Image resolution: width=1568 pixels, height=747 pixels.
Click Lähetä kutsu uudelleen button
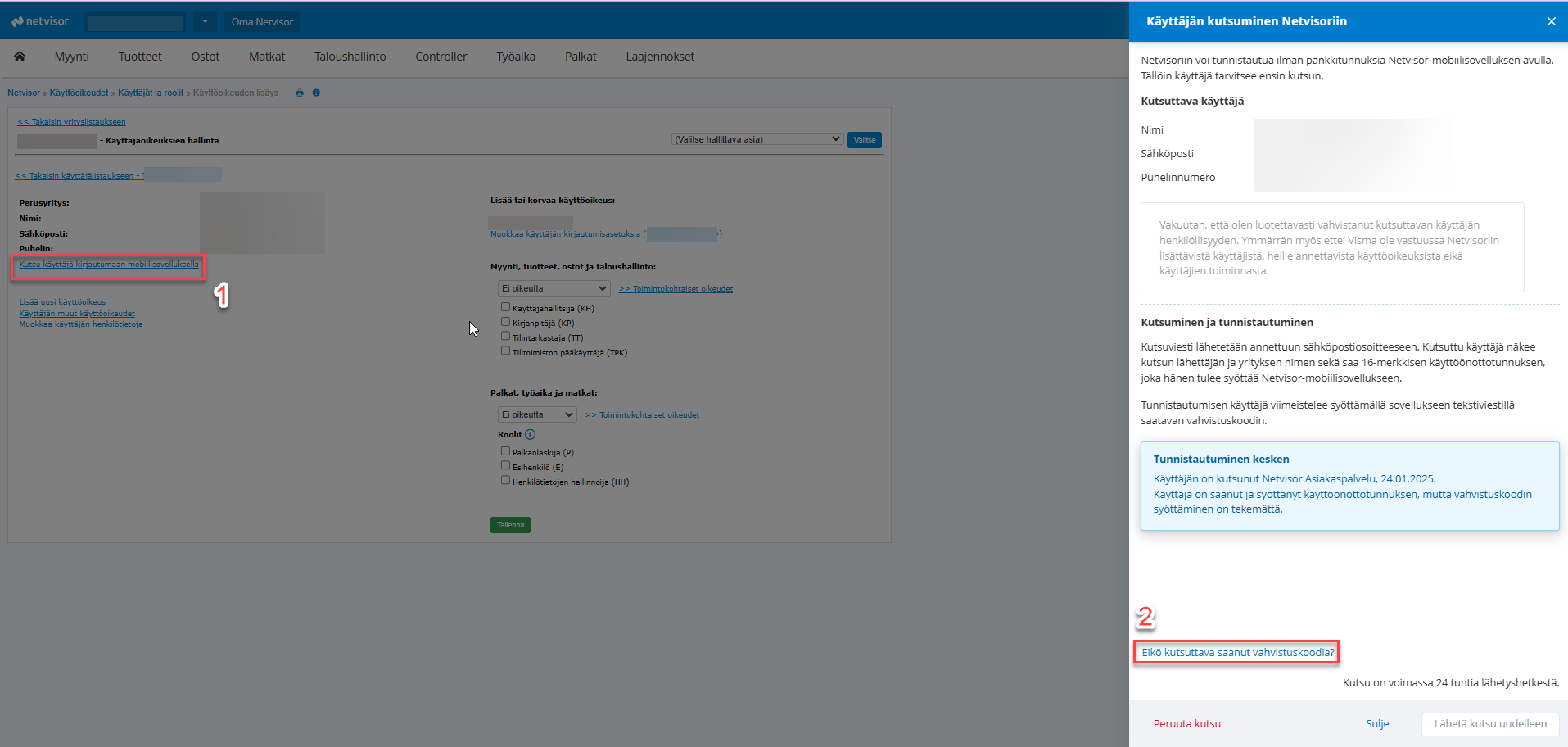[x=1490, y=724]
